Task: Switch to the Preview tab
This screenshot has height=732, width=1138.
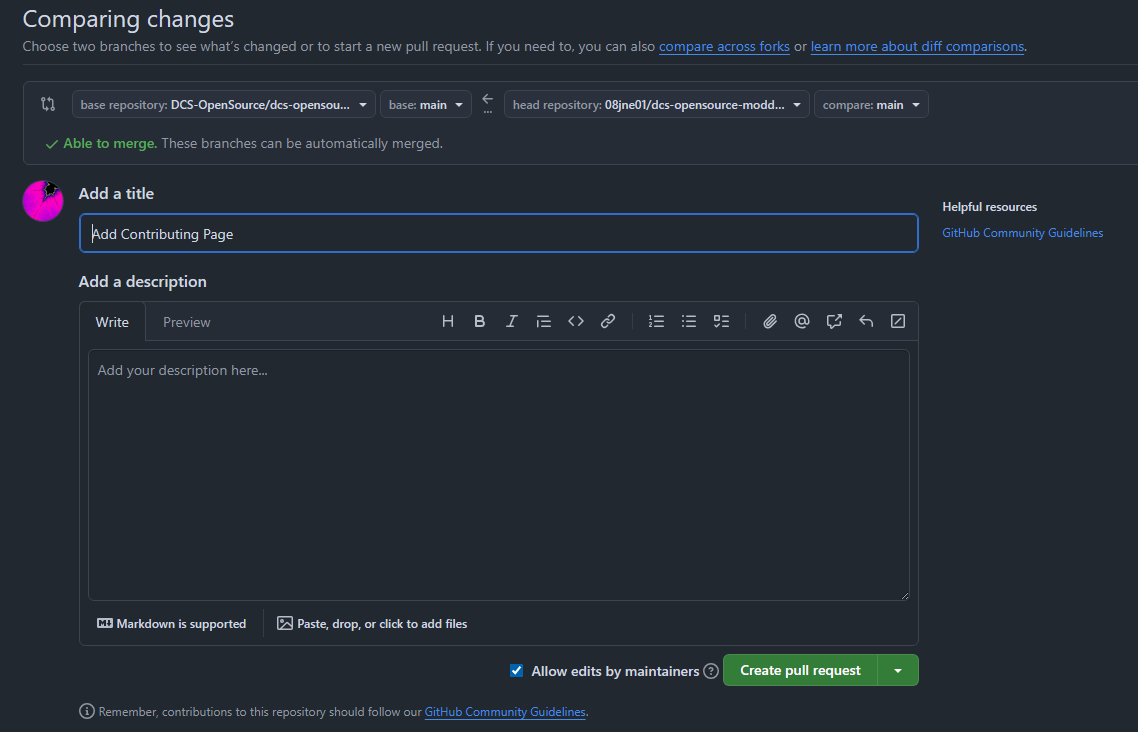Action: pyautogui.click(x=187, y=322)
